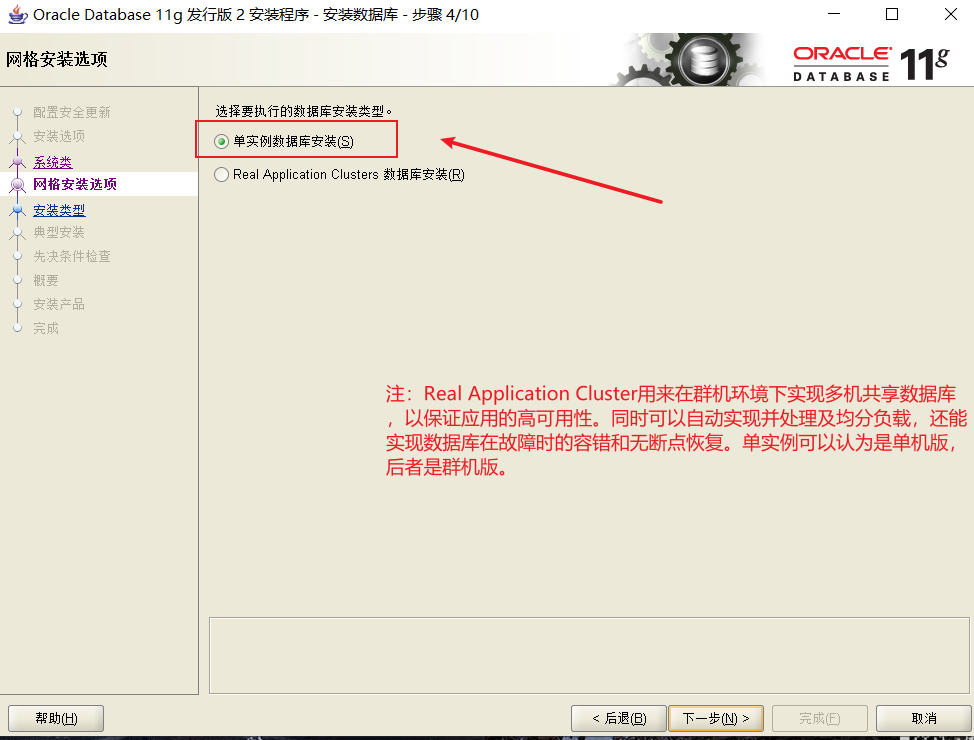Click the 典型安装 step

[x=59, y=232]
